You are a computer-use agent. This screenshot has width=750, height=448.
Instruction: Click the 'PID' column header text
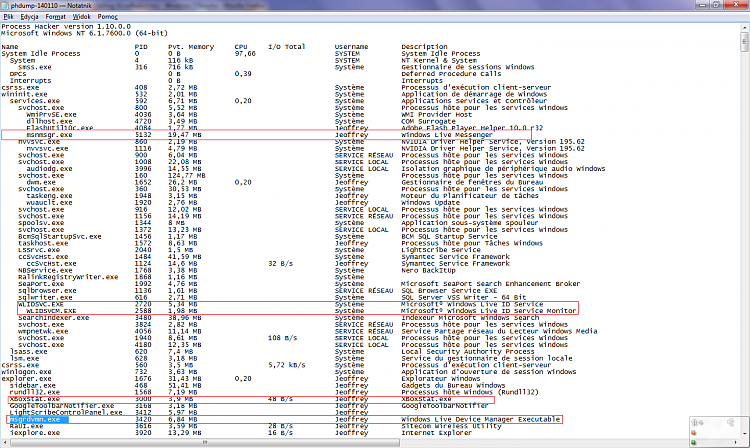tap(141, 47)
